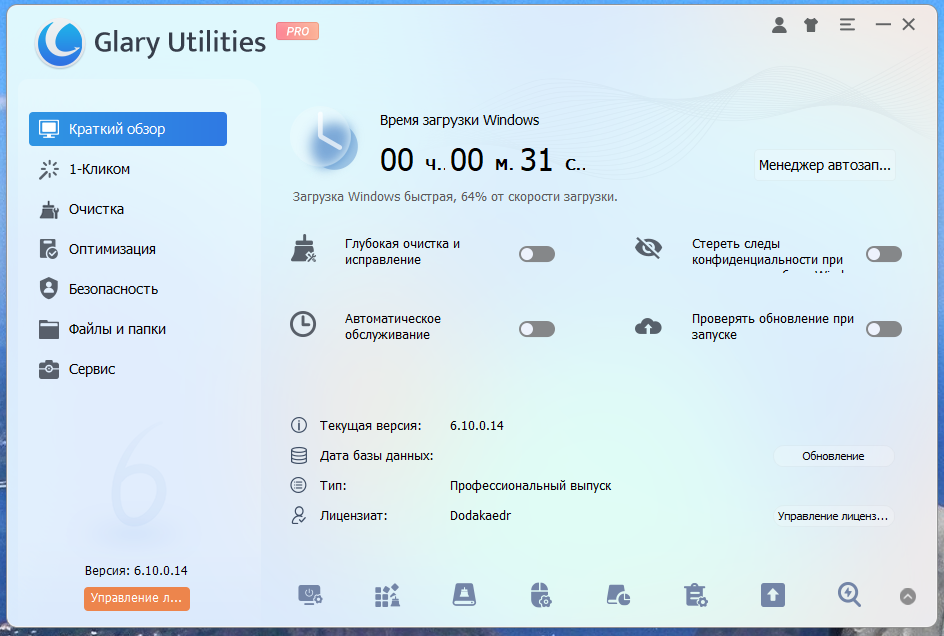The height and width of the screenshot is (636, 944).
Task: Open the disk cleaner drive-with-broom icon
Action: click(464, 595)
